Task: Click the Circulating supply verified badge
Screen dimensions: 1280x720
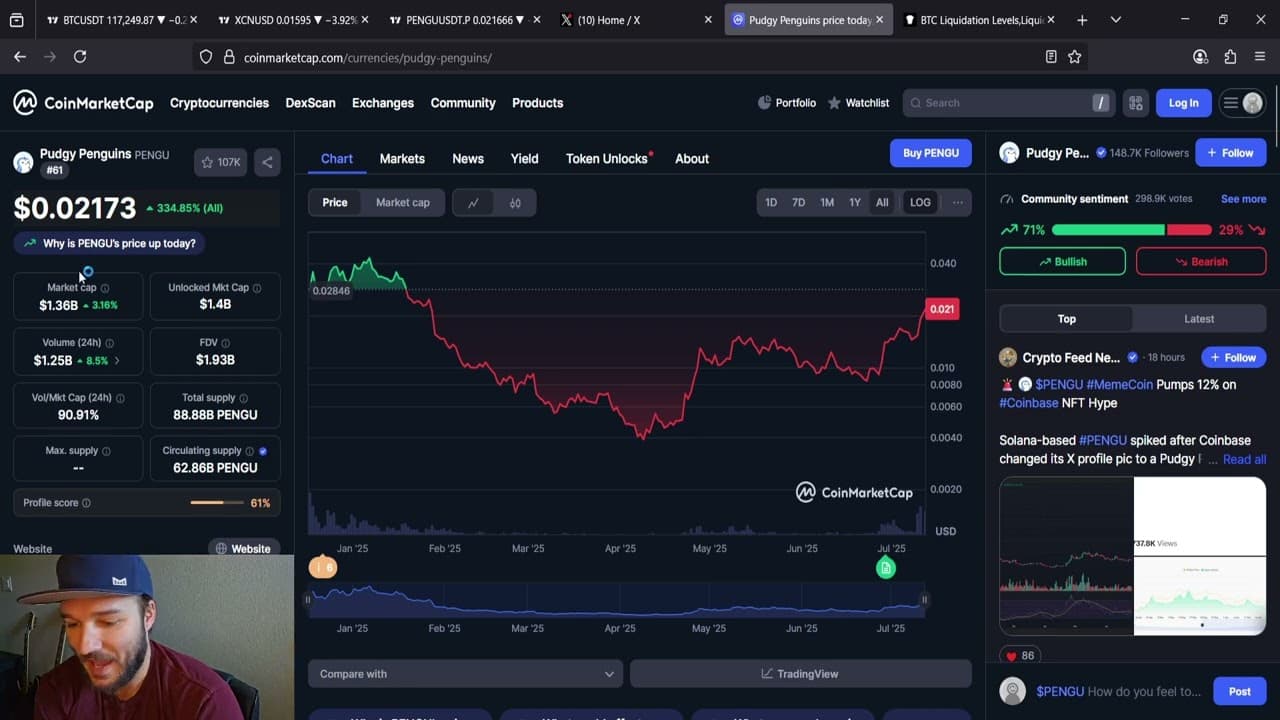Action: point(263,451)
